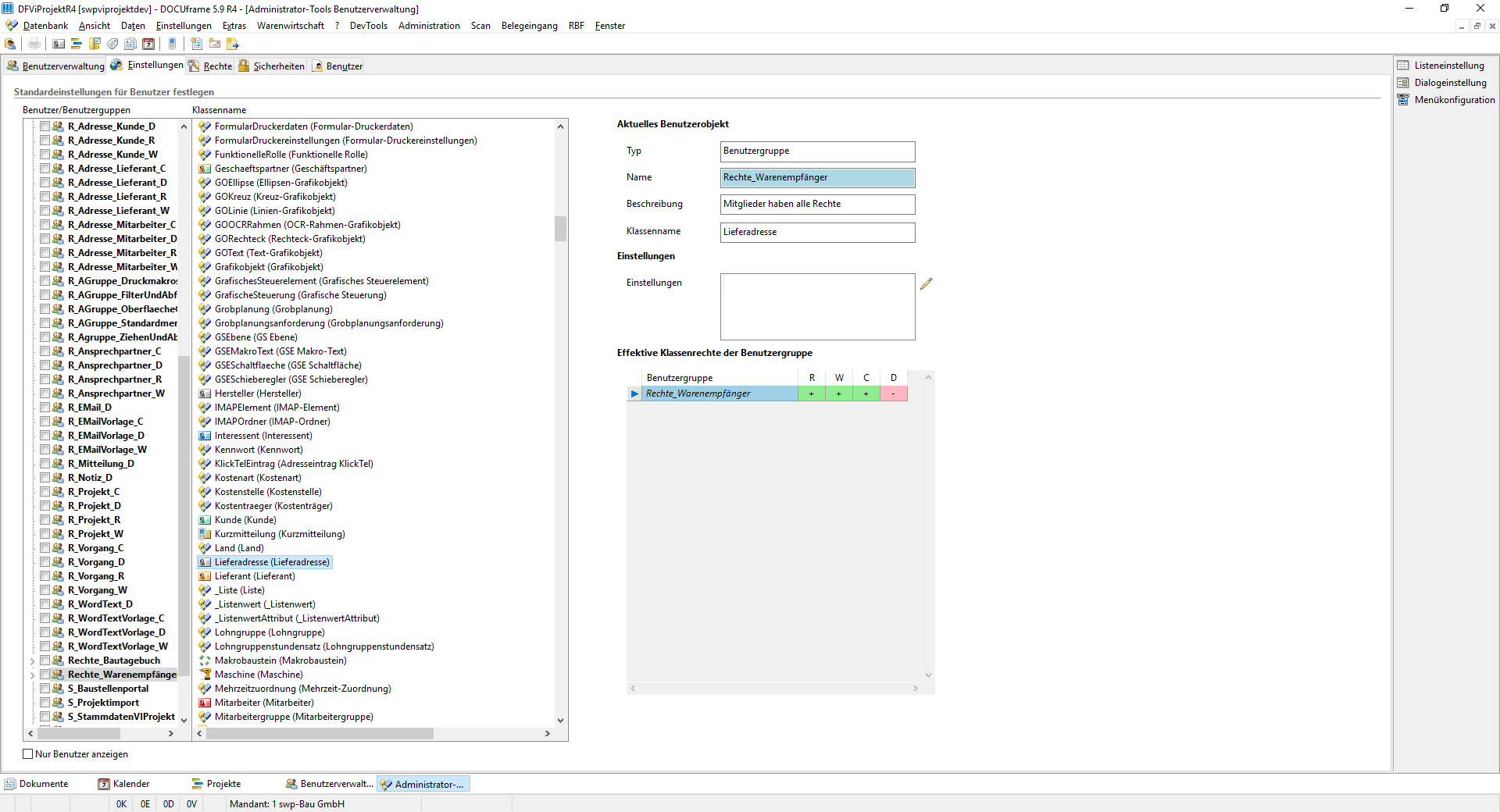This screenshot has width=1500, height=812.
Task: Click down arrow of Klassenname list scrollbar
Action: pos(560,720)
